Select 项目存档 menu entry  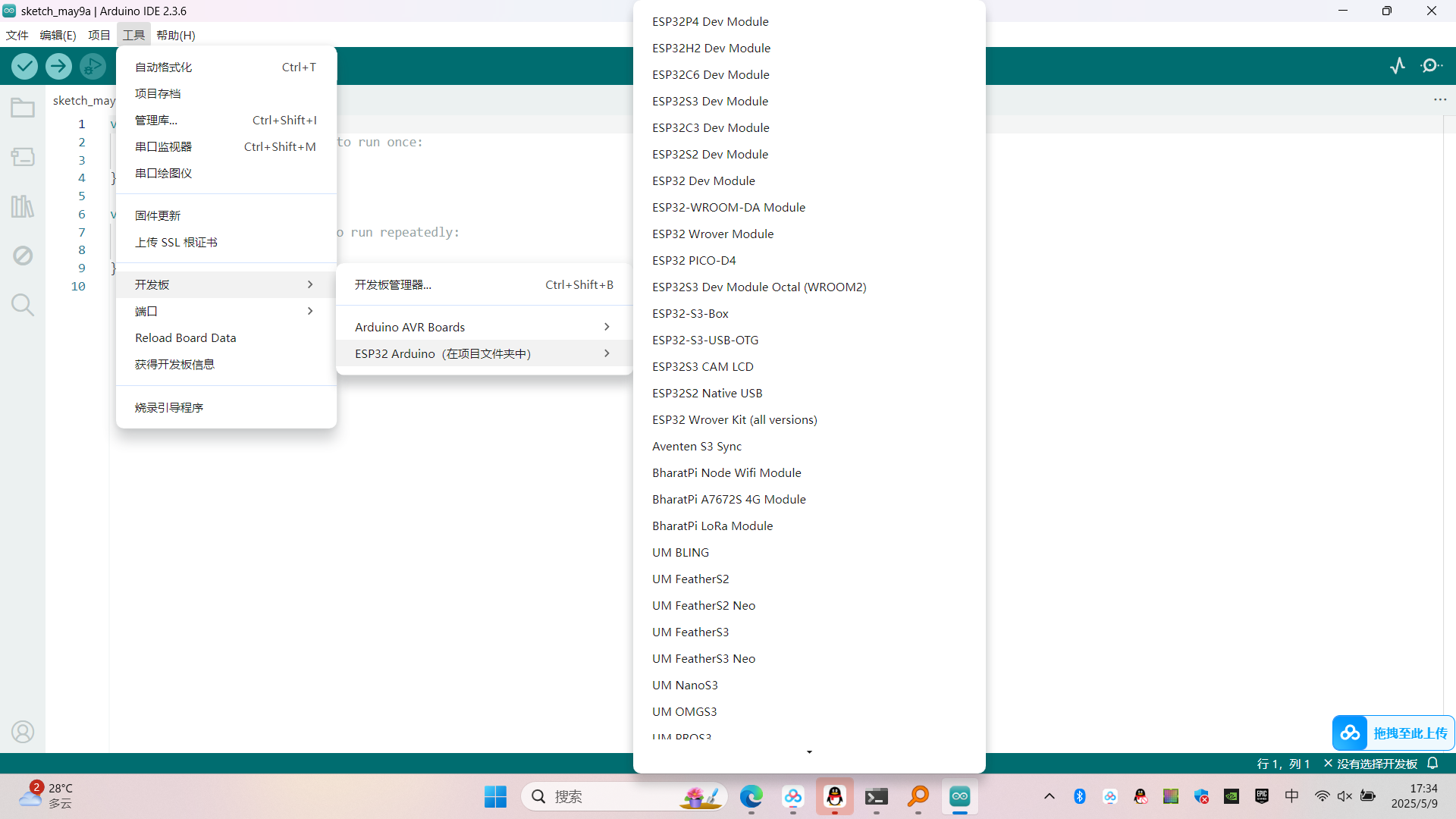226,93
